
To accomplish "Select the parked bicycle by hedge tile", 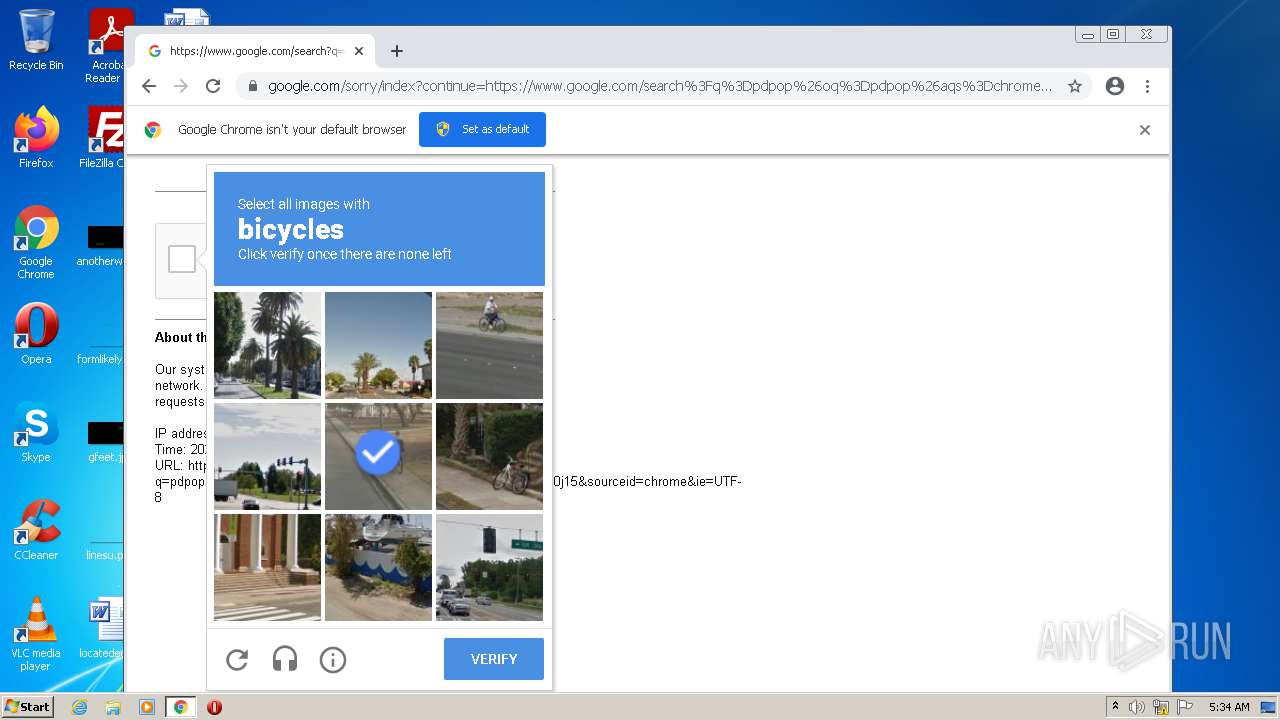I will click(489, 456).
